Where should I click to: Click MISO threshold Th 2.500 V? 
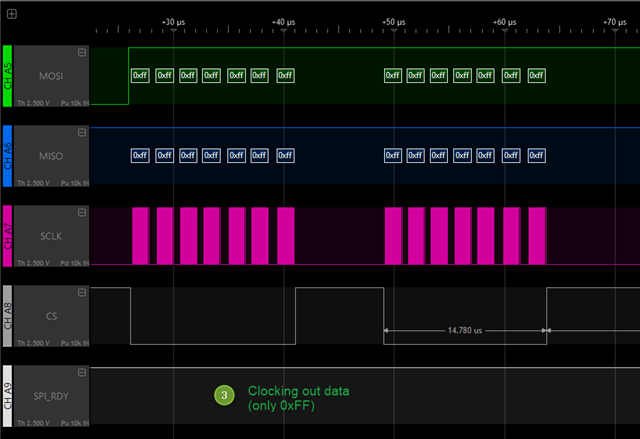33,183
